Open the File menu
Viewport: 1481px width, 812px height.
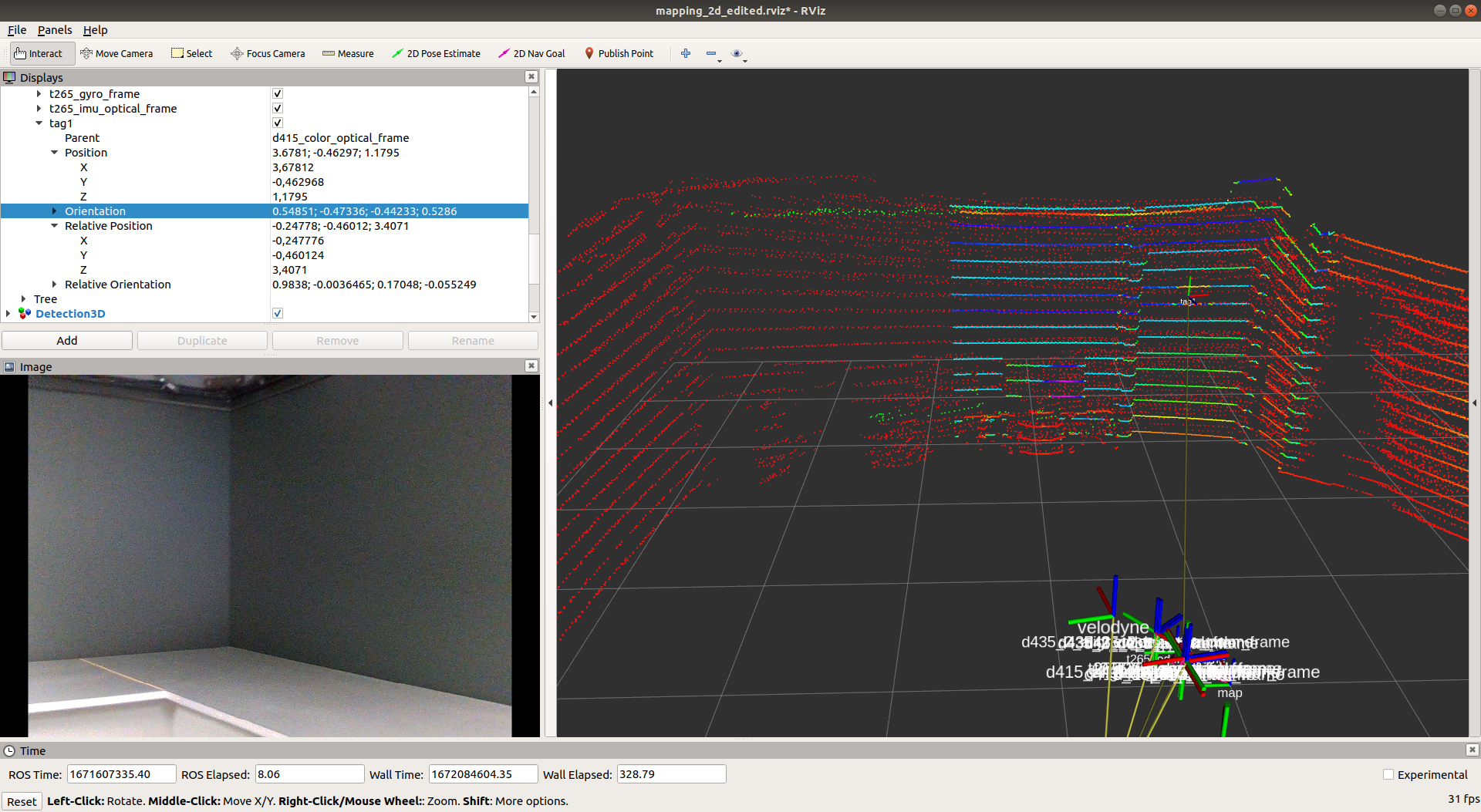point(17,30)
